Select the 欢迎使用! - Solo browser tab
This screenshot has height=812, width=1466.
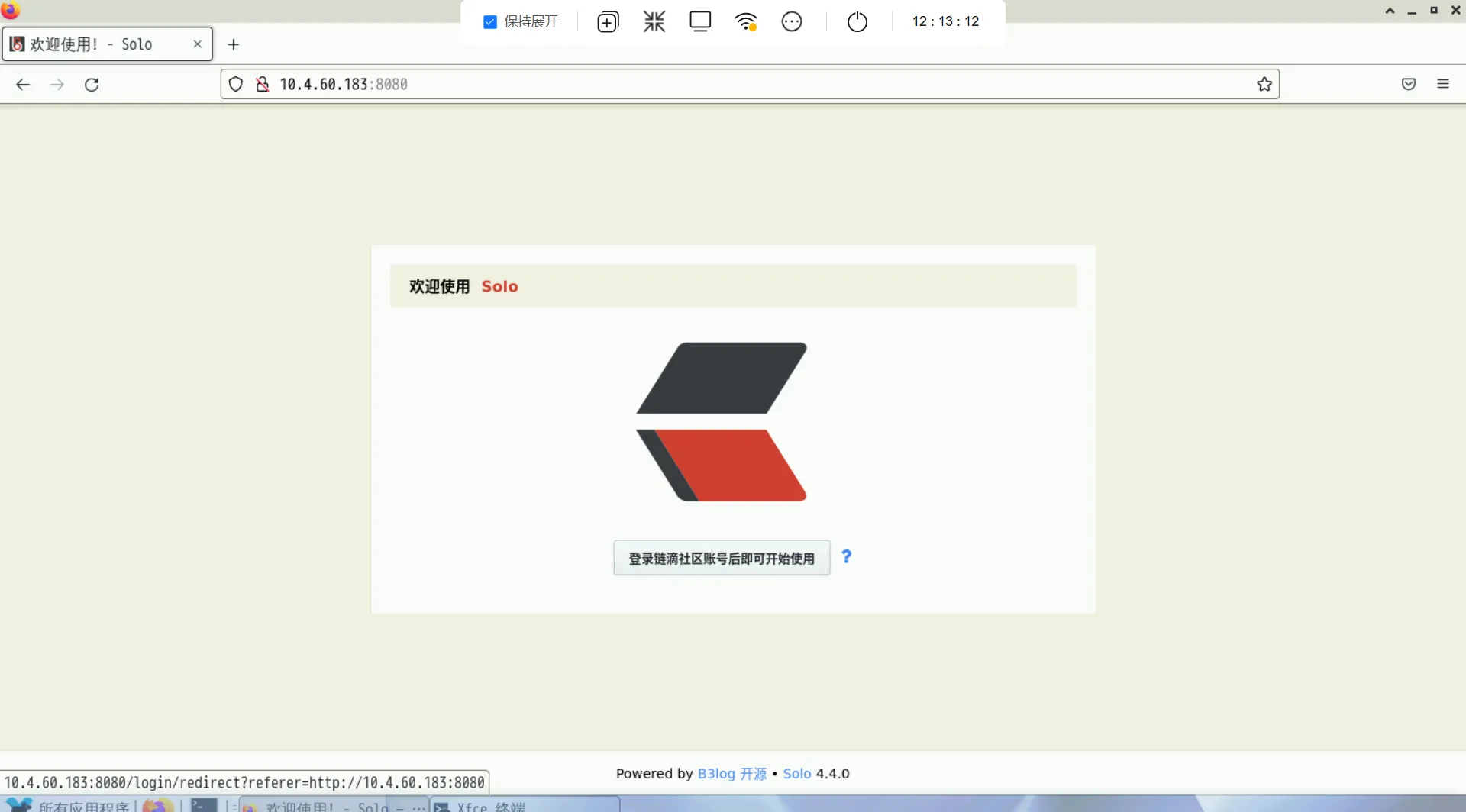108,44
